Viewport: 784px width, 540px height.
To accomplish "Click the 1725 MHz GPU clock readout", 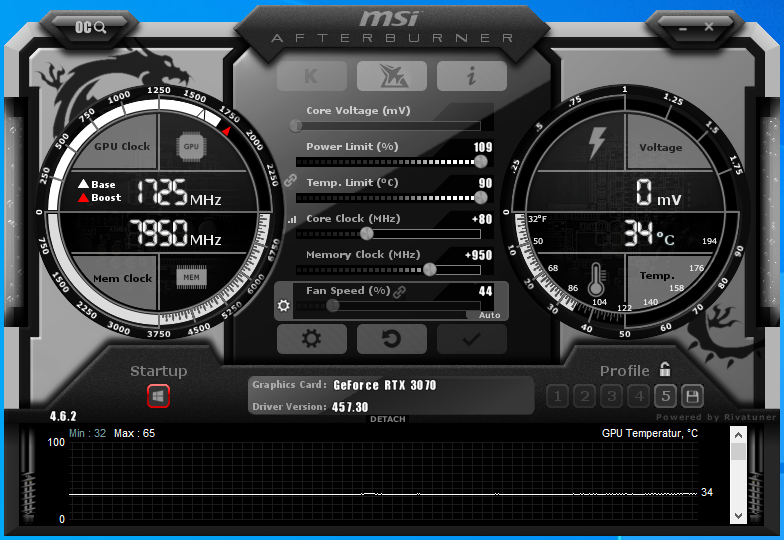I will pos(179,192).
